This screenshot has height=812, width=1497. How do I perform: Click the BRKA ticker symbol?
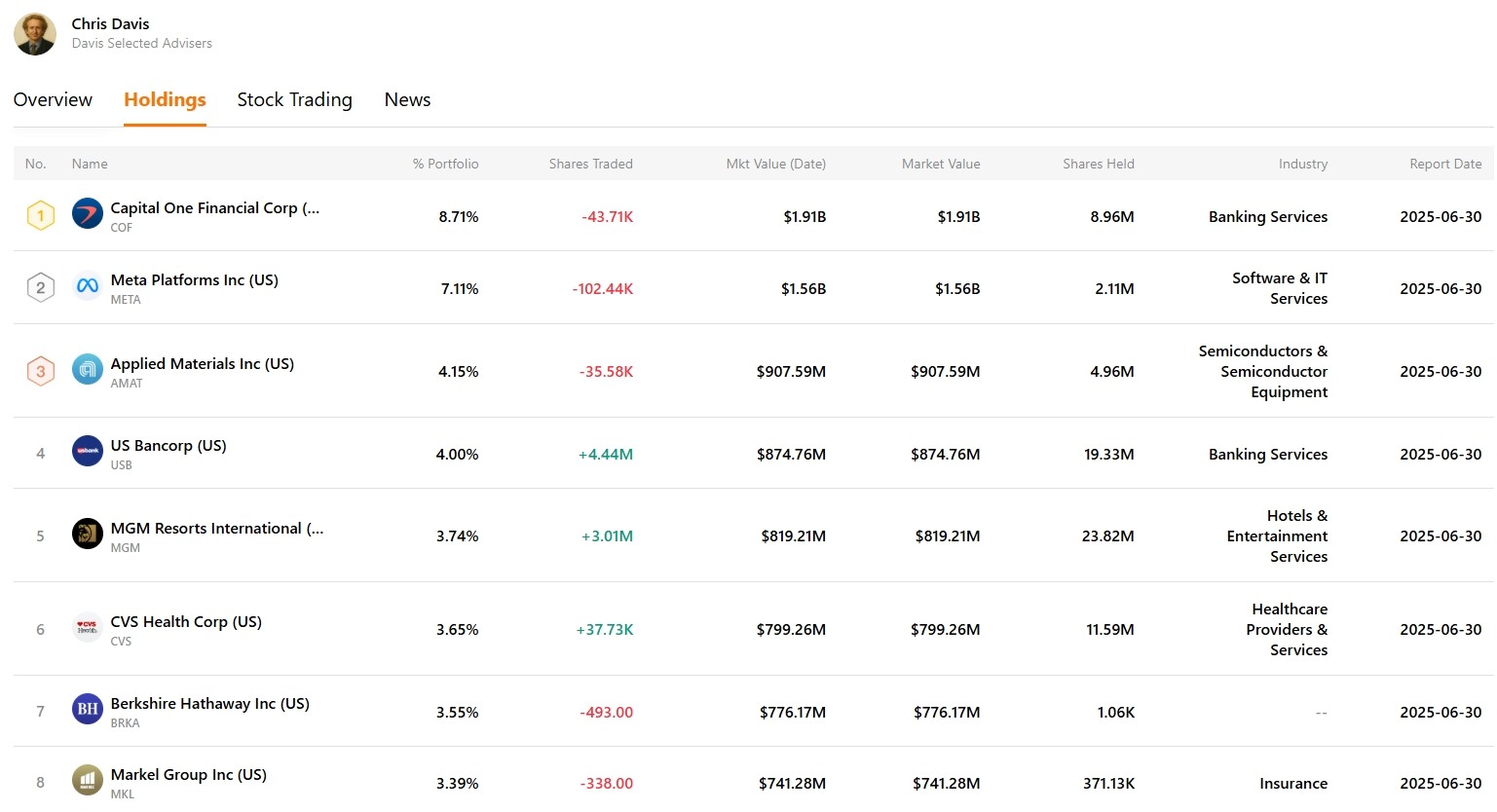126,723
